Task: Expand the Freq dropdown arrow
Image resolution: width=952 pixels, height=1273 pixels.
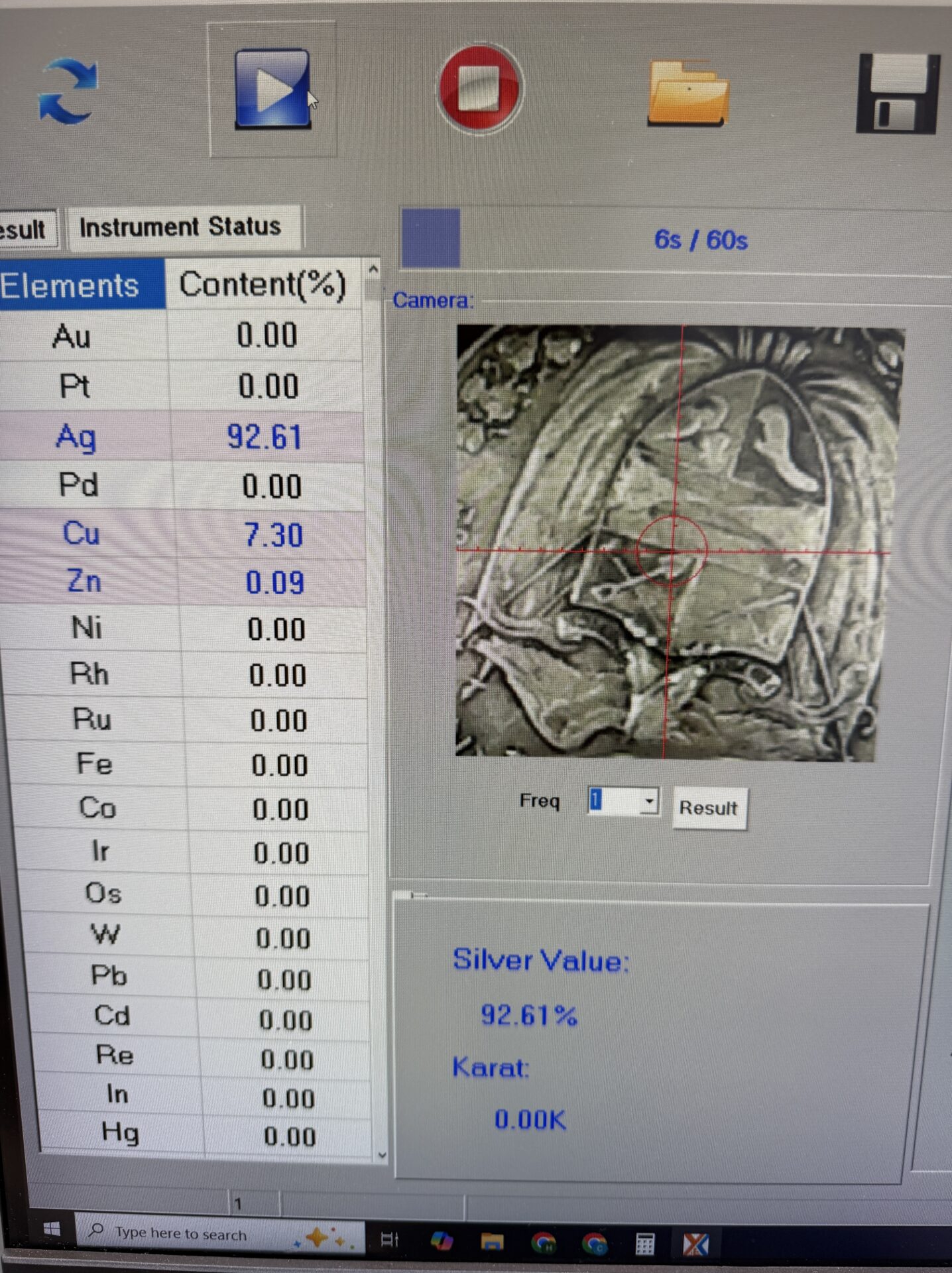Action: click(650, 801)
